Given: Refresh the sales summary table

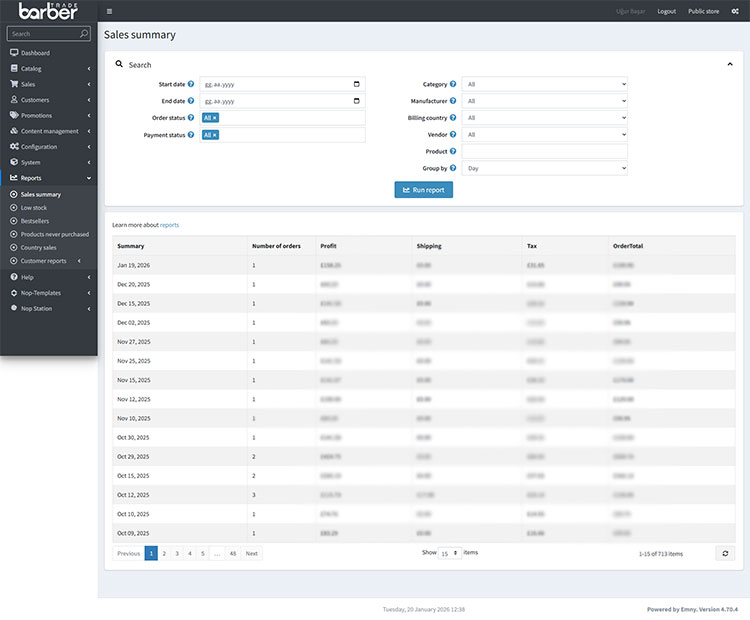Looking at the screenshot, I should click(725, 554).
